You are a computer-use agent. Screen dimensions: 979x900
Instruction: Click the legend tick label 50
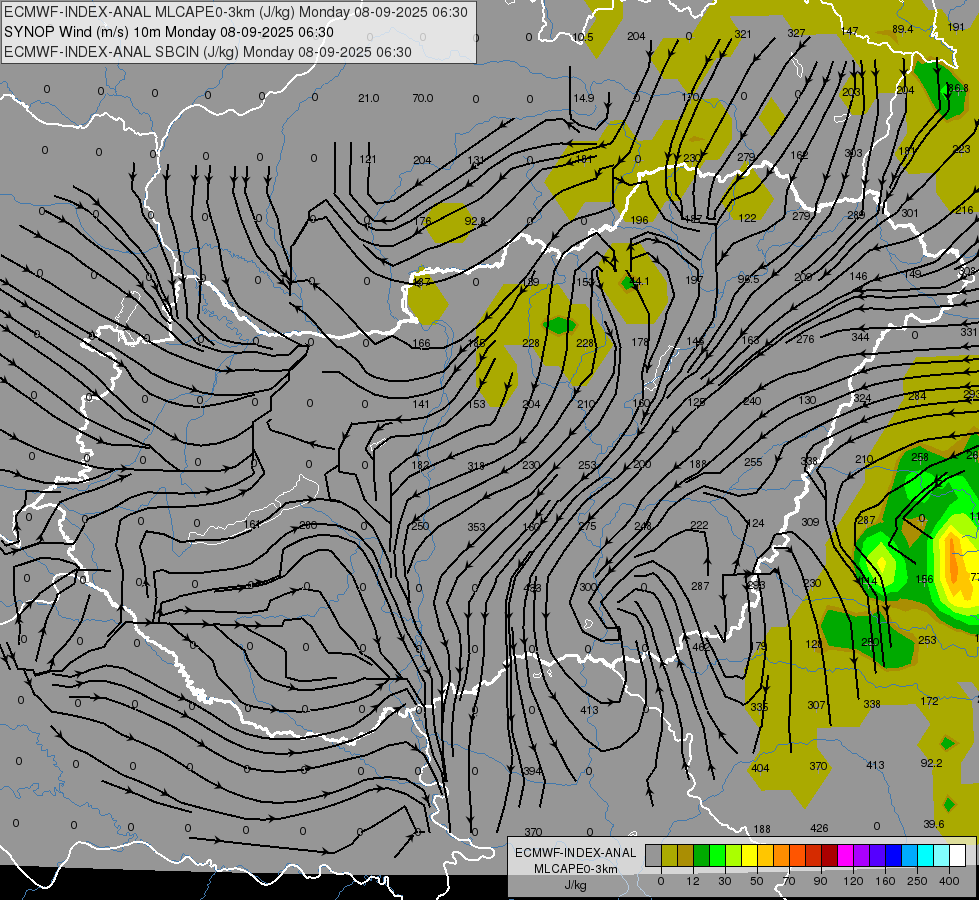[x=757, y=881]
